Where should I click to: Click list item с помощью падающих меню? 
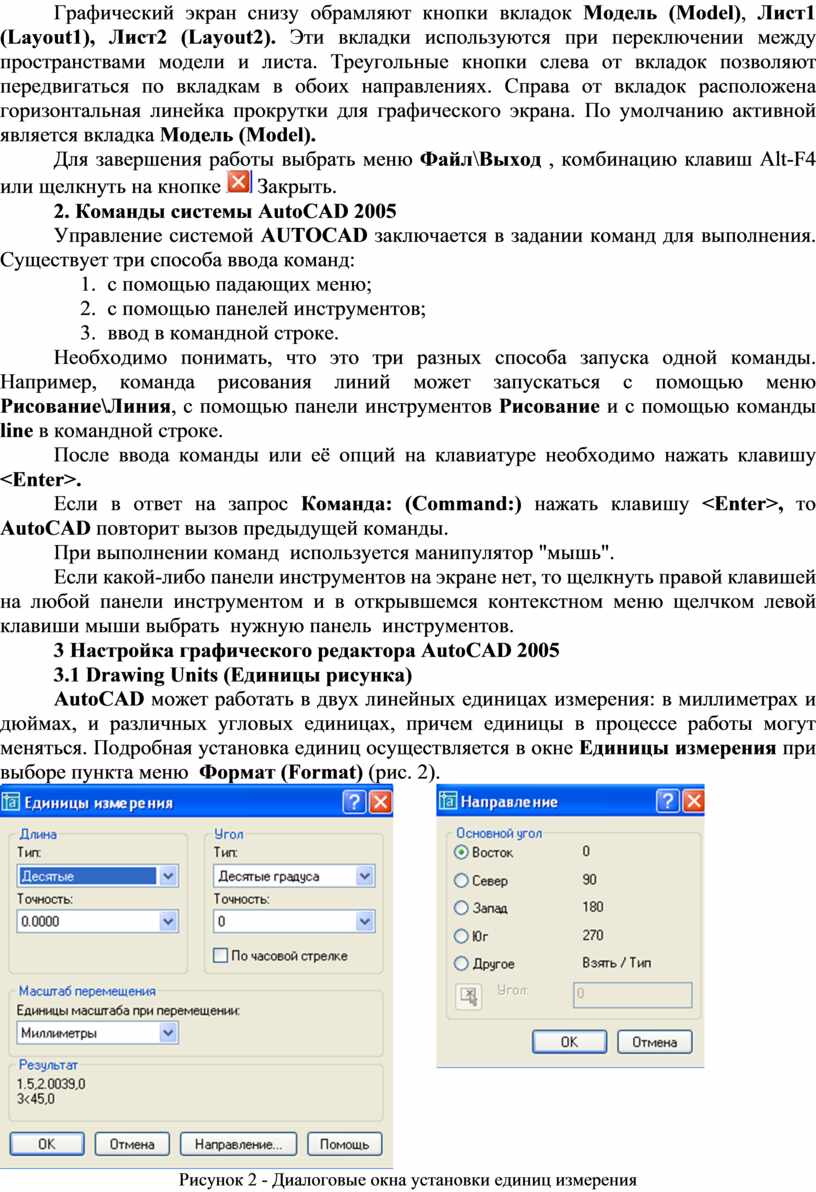(239, 284)
